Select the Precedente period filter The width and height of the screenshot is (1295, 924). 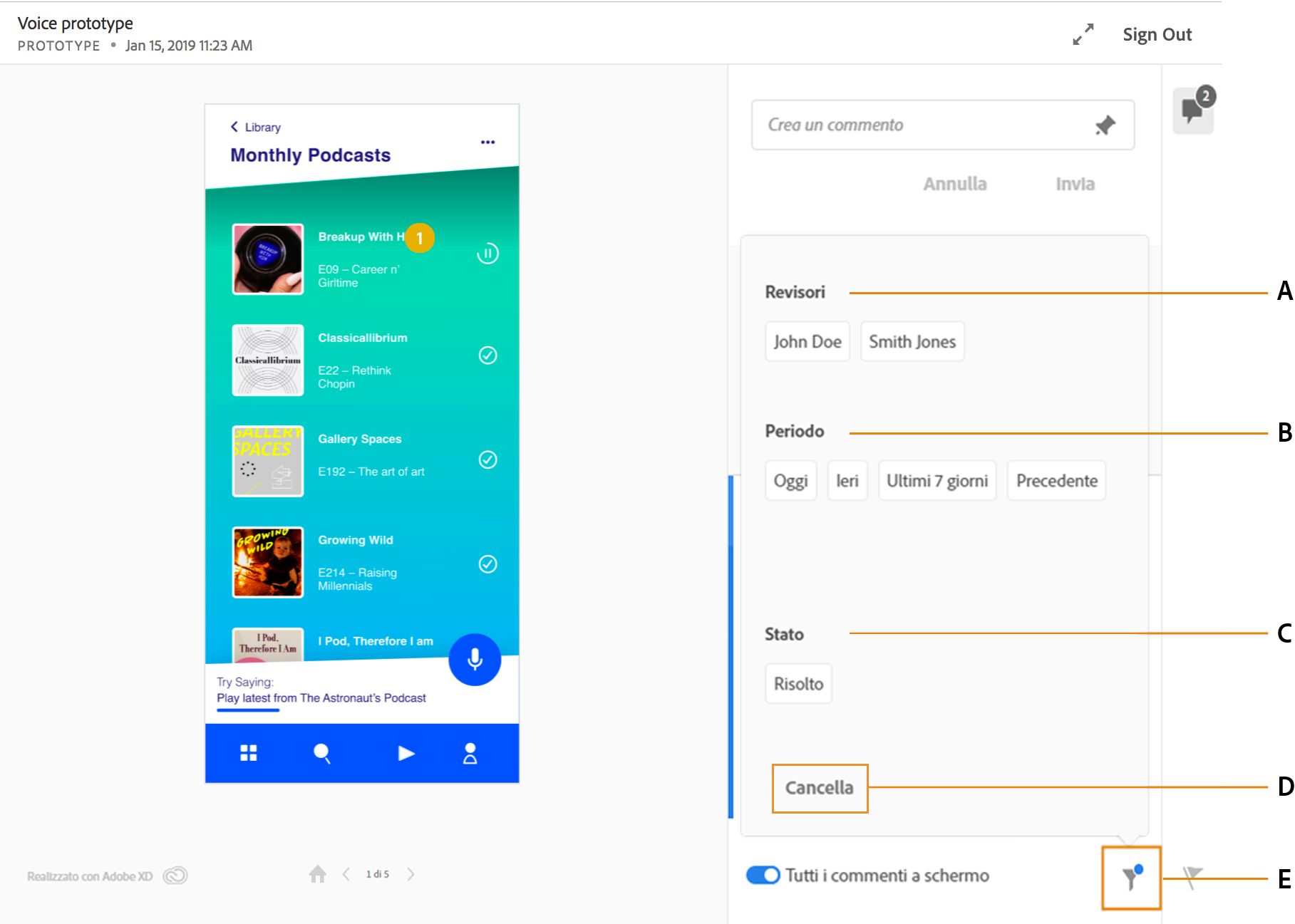coord(1056,480)
